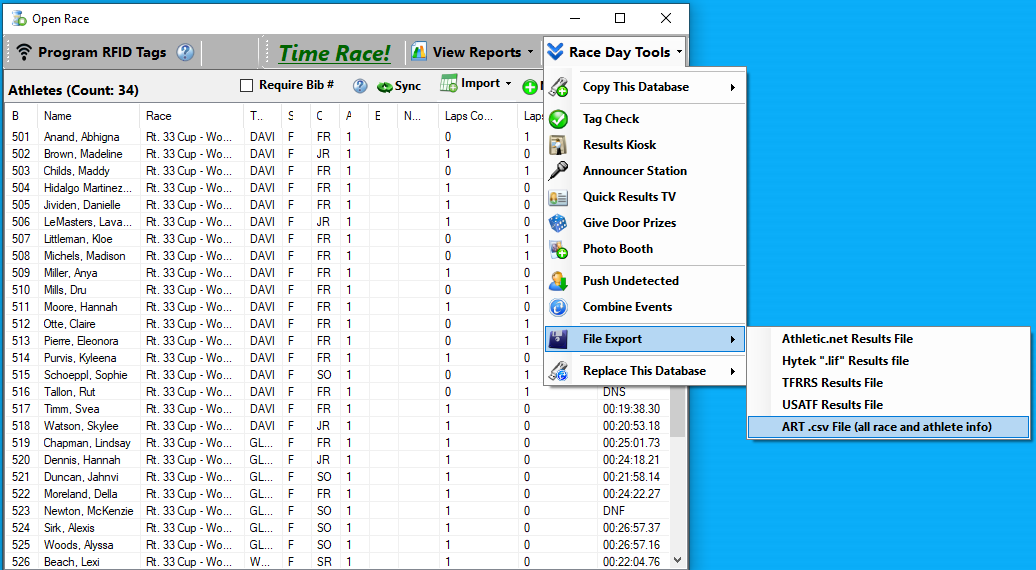The height and width of the screenshot is (570, 1036).
Task: Choose Give Door Prizes
Action: pos(645,223)
